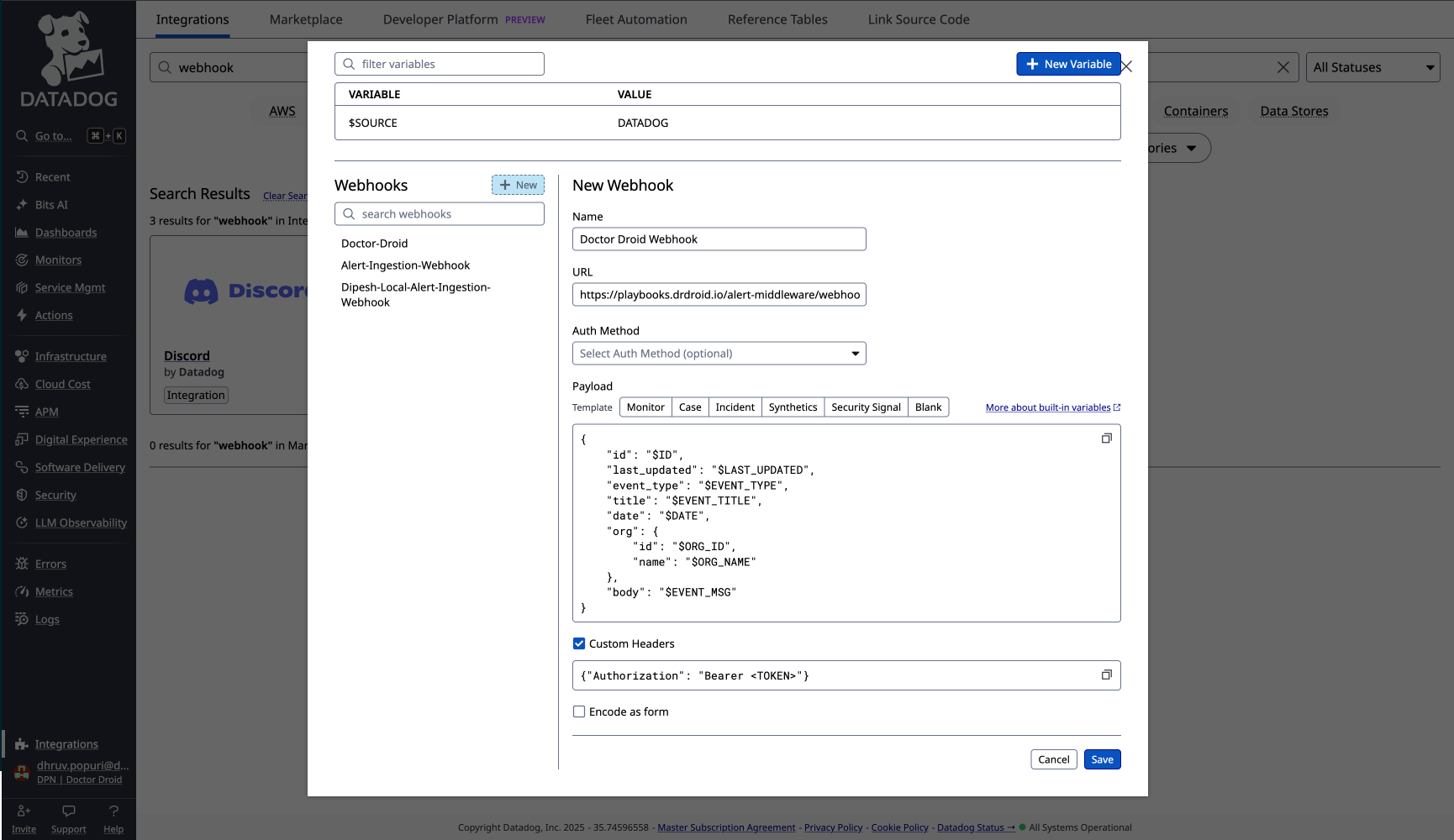This screenshot has width=1454, height=840.
Task: Open Bits AI from sidebar
Action: [x=51, y=205]
